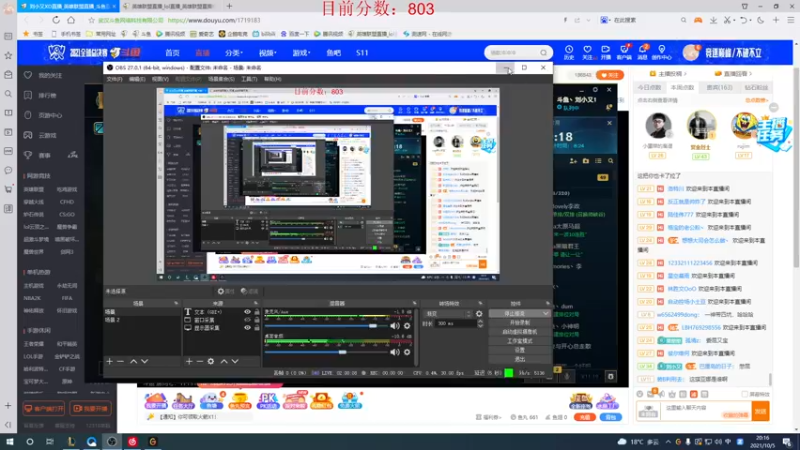Open 帮助(H) menu in OBS

pyautogui.click(x=272, y=79)
